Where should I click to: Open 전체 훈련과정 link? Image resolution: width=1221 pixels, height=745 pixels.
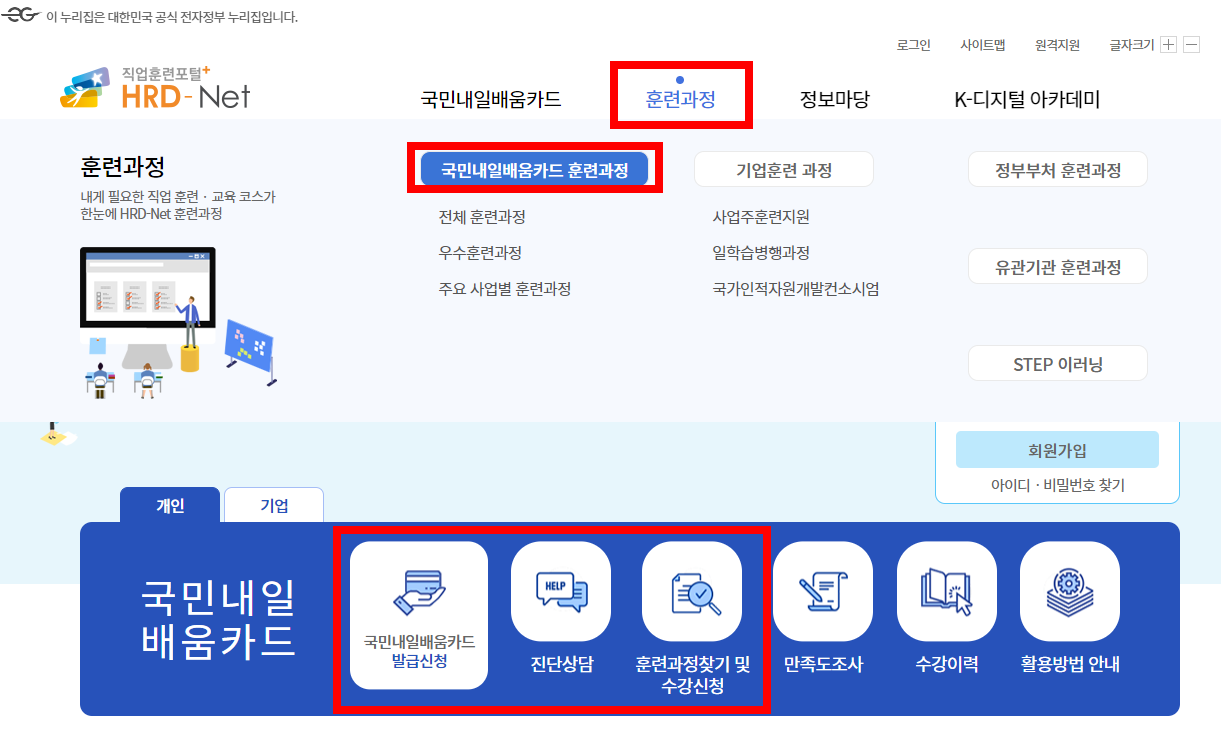pos(482,217)
